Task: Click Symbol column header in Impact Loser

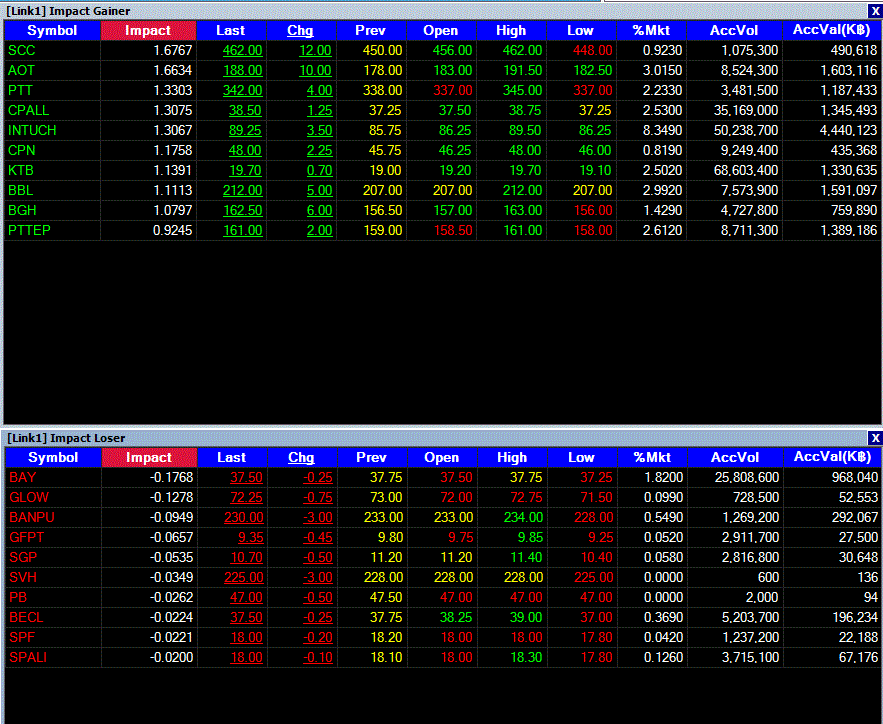Action: click(x=53, y=457)
